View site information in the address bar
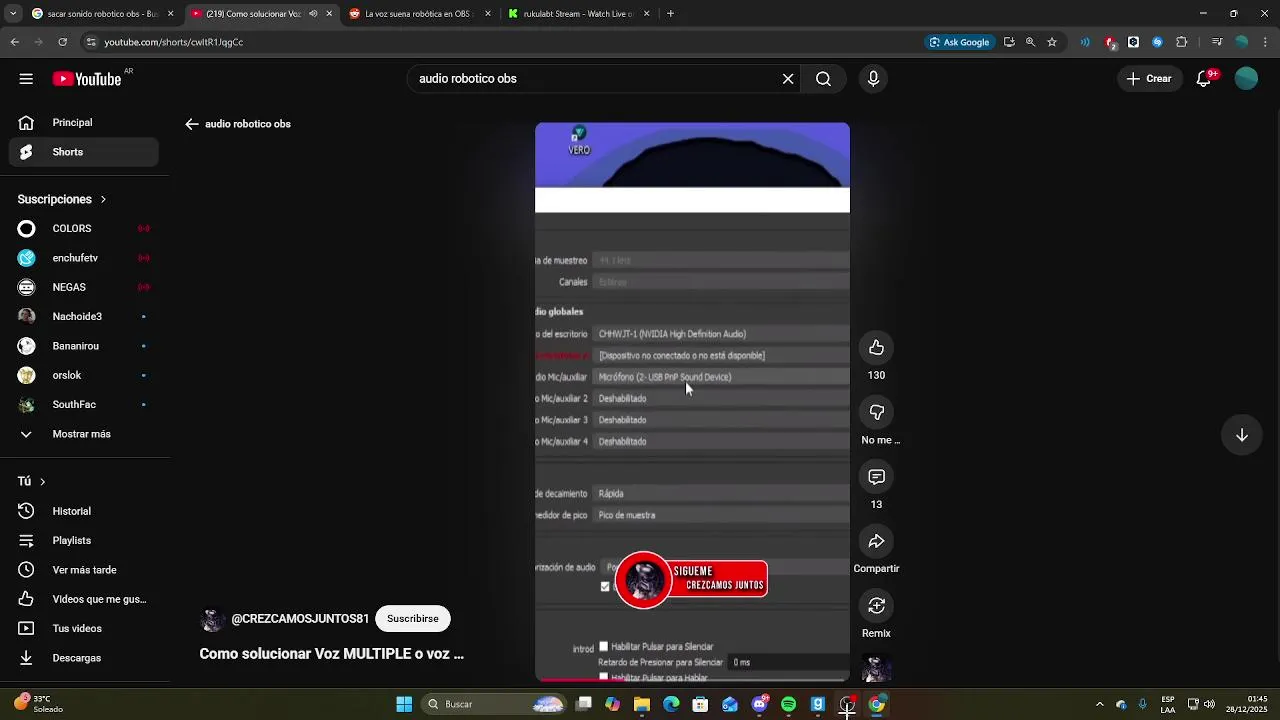This screenshot has width=1280, height=720. (91, 42)
